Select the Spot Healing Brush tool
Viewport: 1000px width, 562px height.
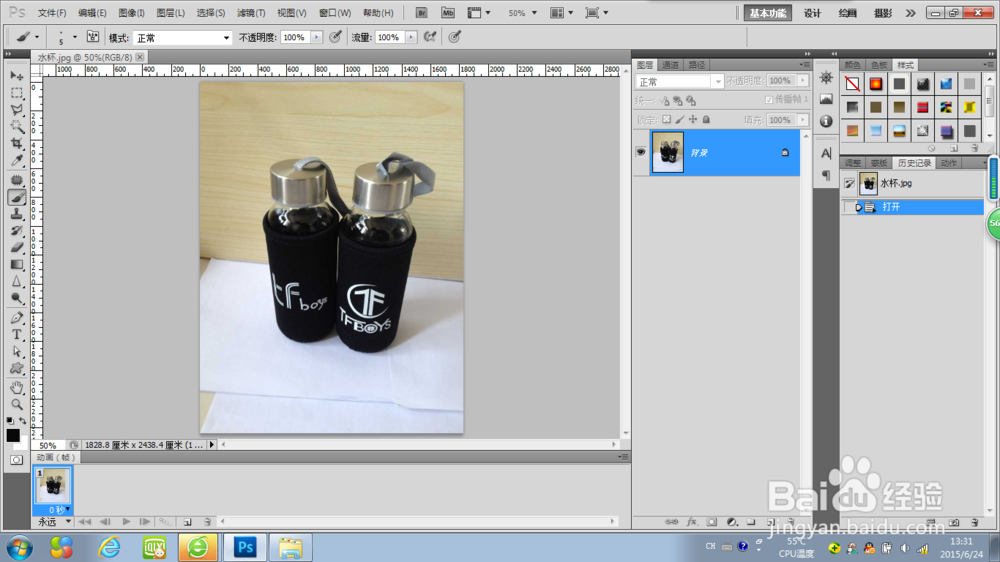(x=17, y=181)
